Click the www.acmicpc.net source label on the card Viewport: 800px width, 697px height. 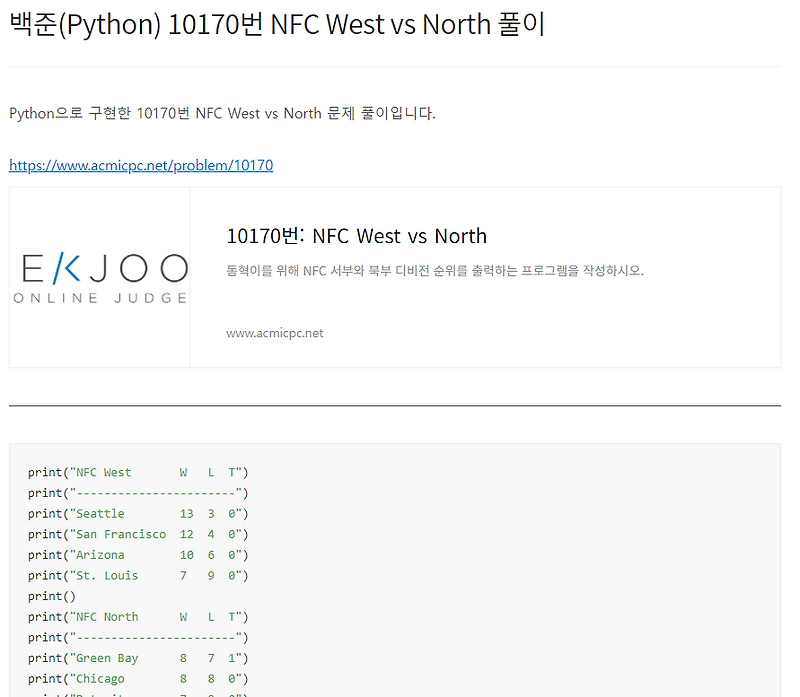pyautogui.click(x=275, y=333)
